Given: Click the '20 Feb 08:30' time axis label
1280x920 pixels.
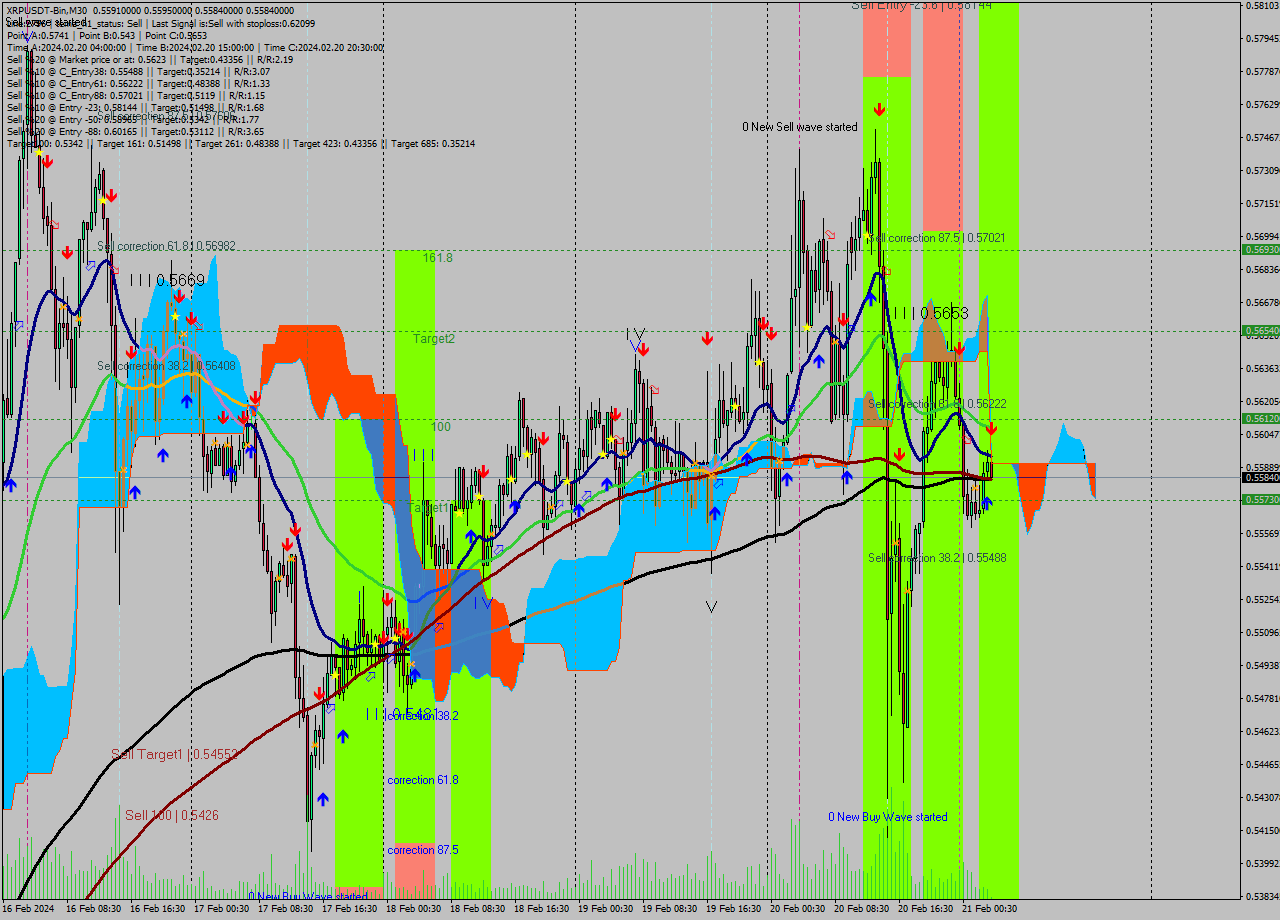Looking at the screenshot, I should coord(861,909).
